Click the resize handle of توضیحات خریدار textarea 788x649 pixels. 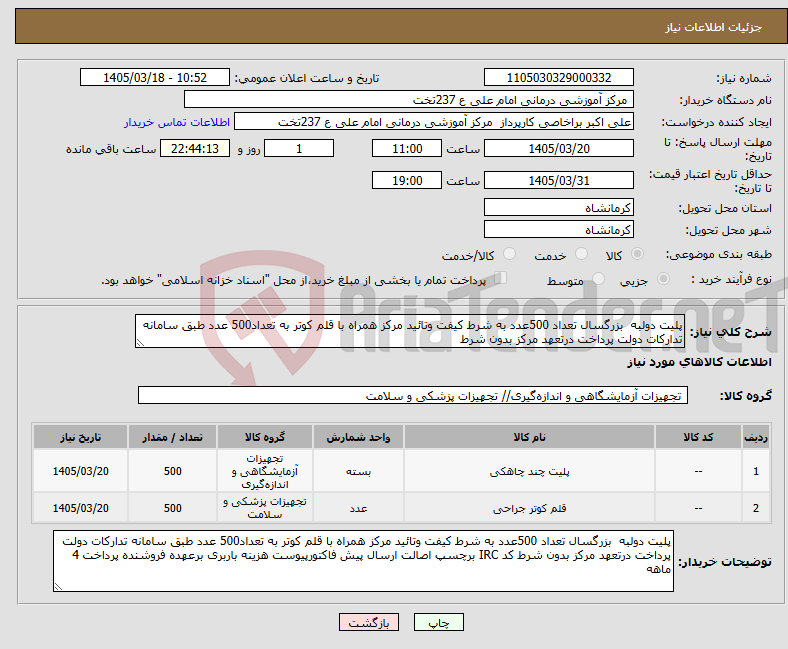click(x=58, y=586)
